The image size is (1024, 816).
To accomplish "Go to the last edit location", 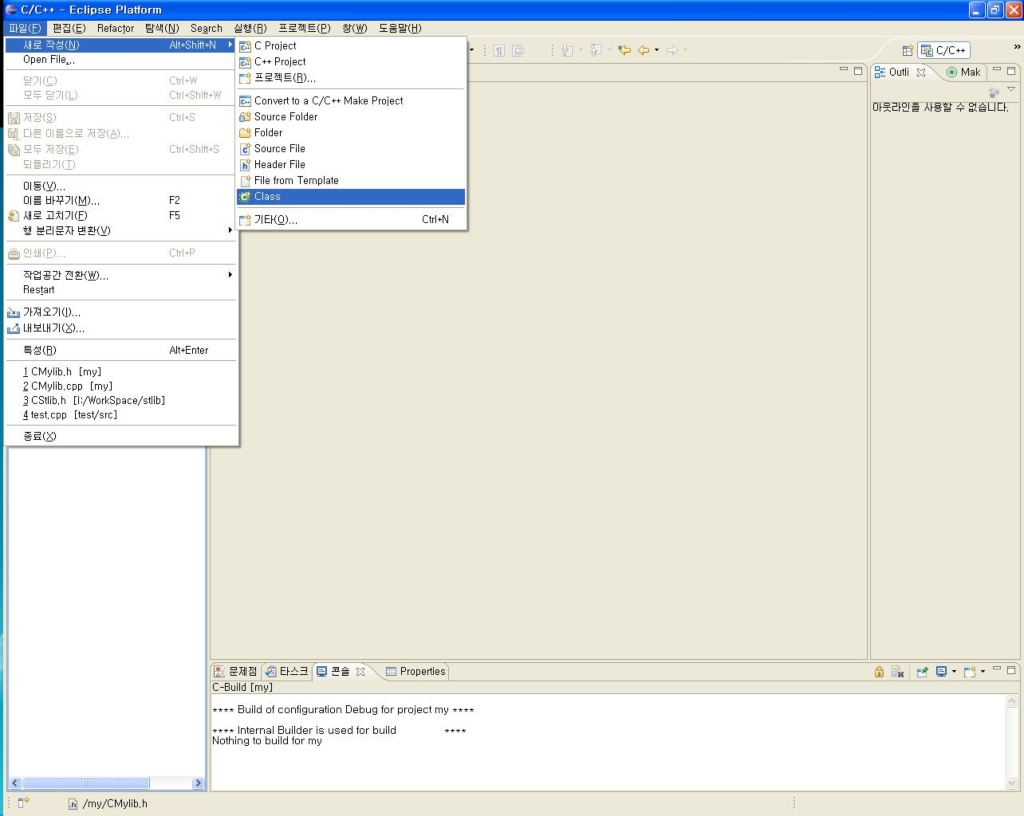I will tap(624, 50).
